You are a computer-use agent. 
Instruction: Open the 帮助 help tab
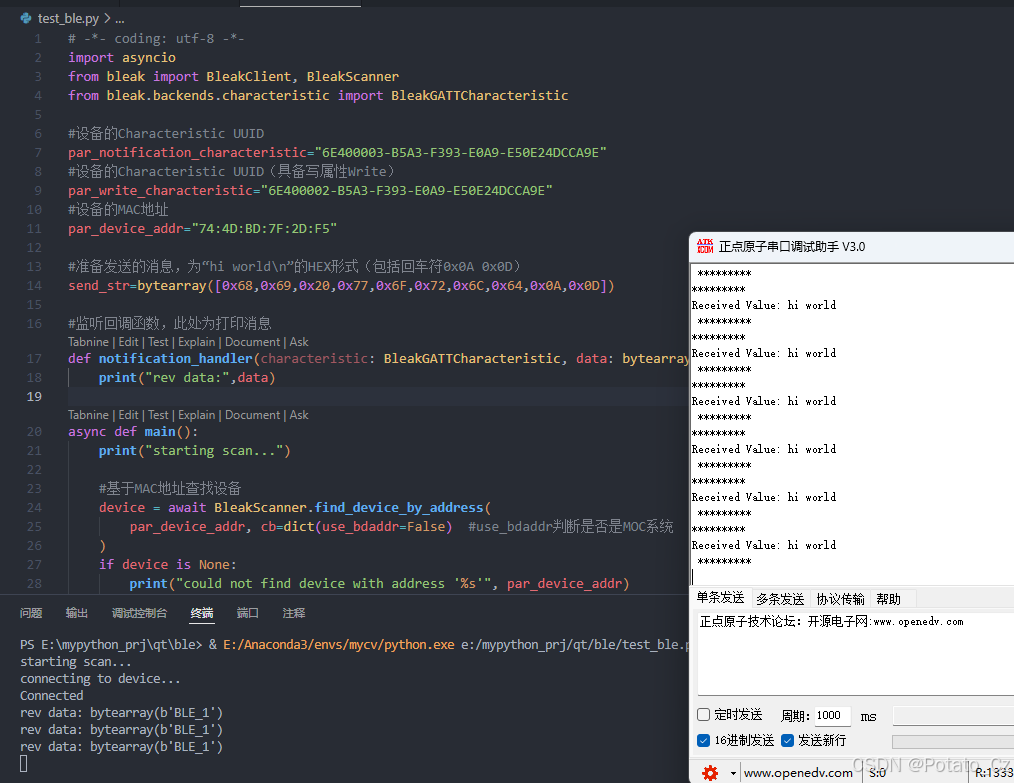[888, 598]
